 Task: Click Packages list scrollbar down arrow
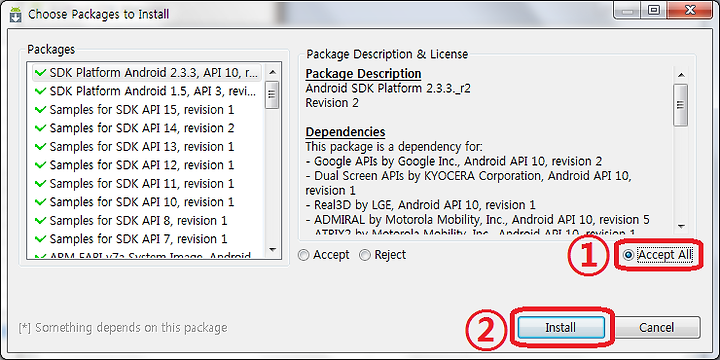(272, 249)
